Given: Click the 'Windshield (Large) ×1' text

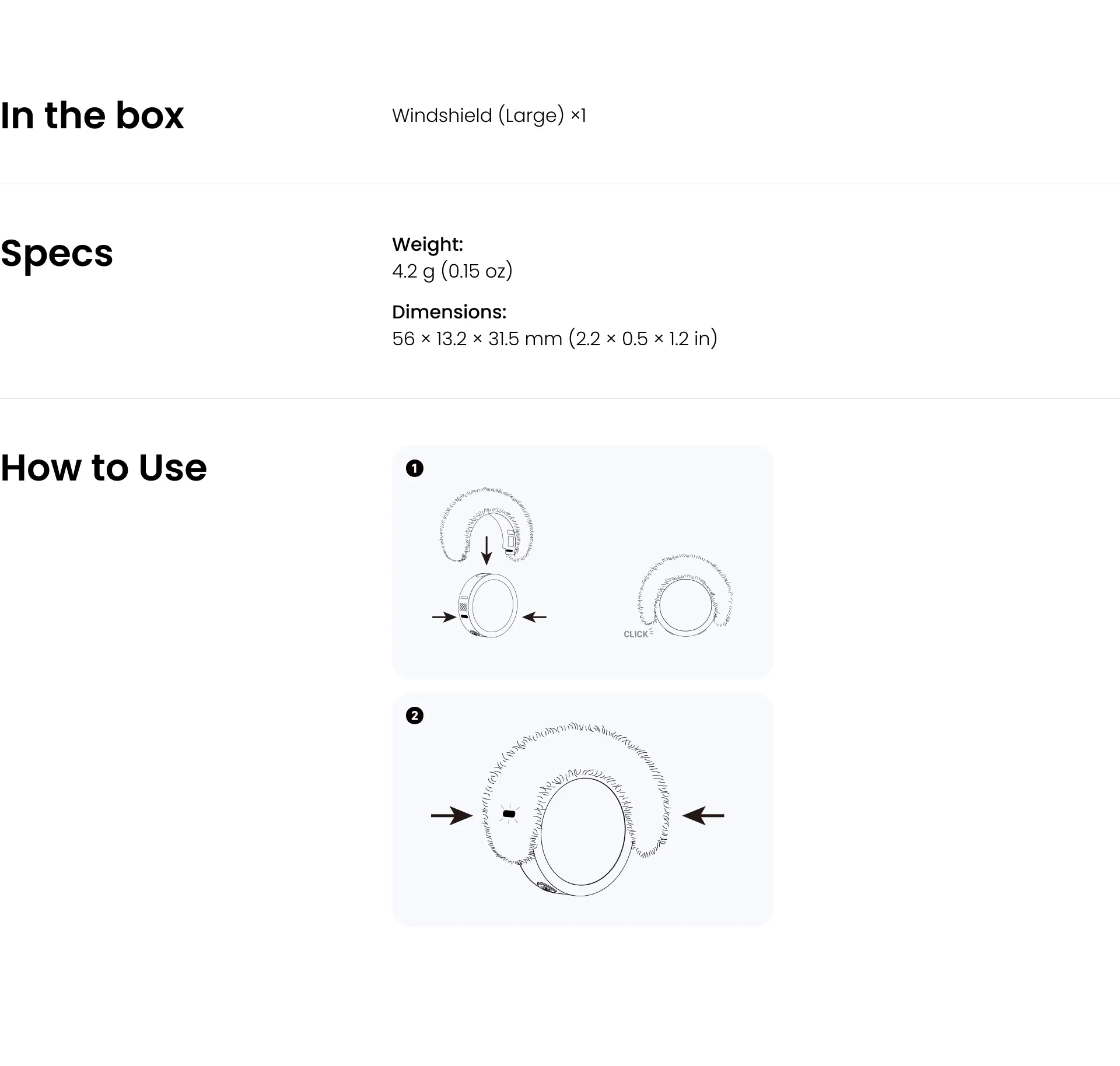Looking at the screenshot, I should coord(489,115).
